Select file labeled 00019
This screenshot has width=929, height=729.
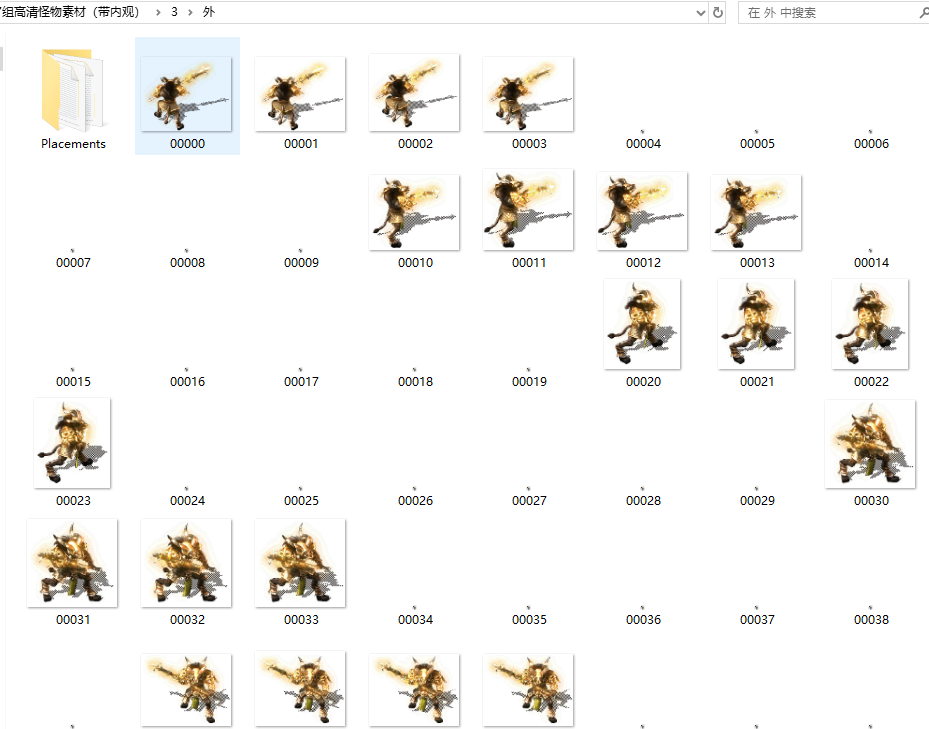coord(530,382)
